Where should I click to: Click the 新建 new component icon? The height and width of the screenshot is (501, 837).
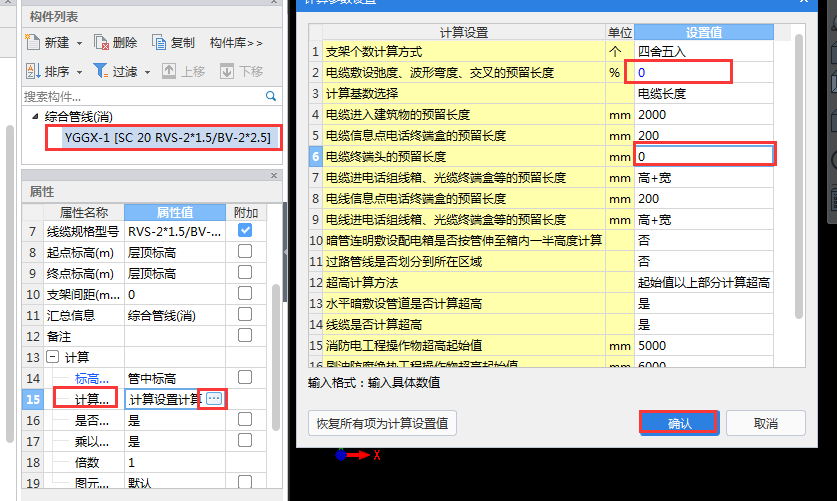click(33, 42)
